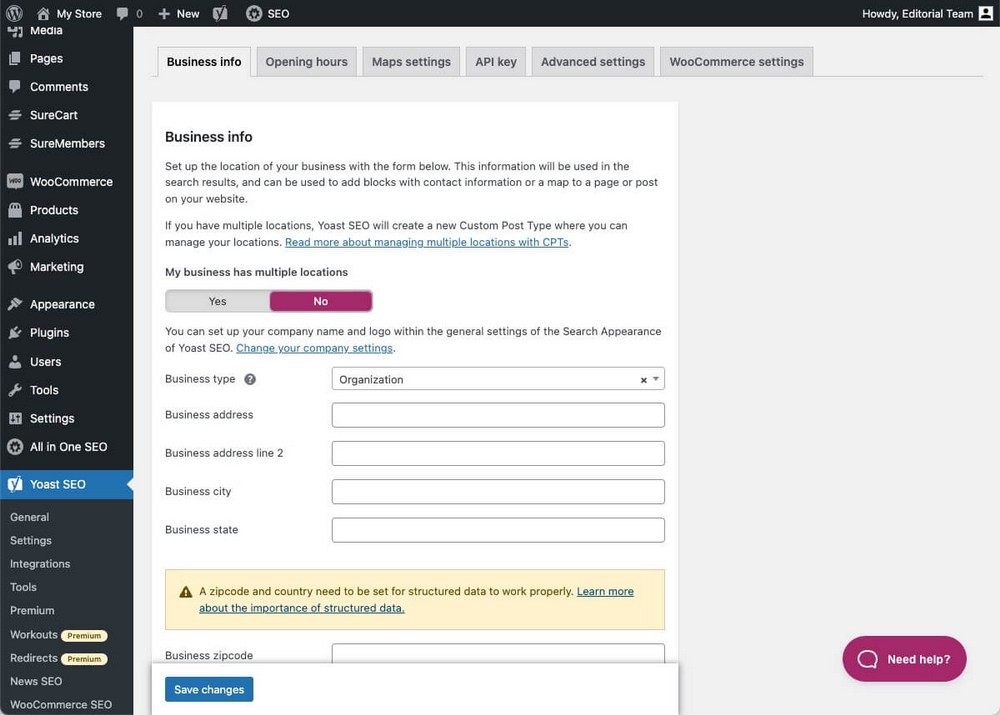
Task: Click the WordPress logo icon
Action: [x=13, y=13]
